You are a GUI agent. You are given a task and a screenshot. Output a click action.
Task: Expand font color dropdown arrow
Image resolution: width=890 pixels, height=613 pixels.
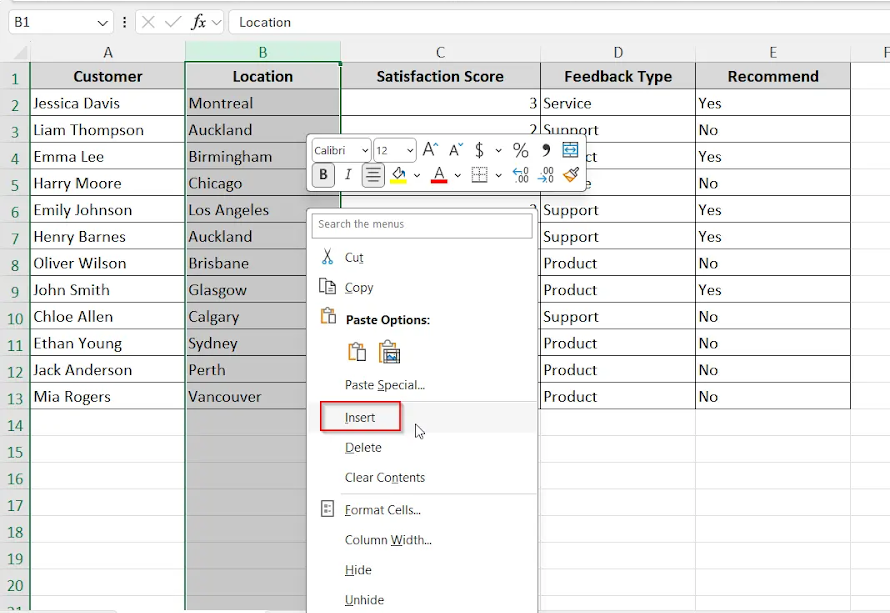pos(457,175)
